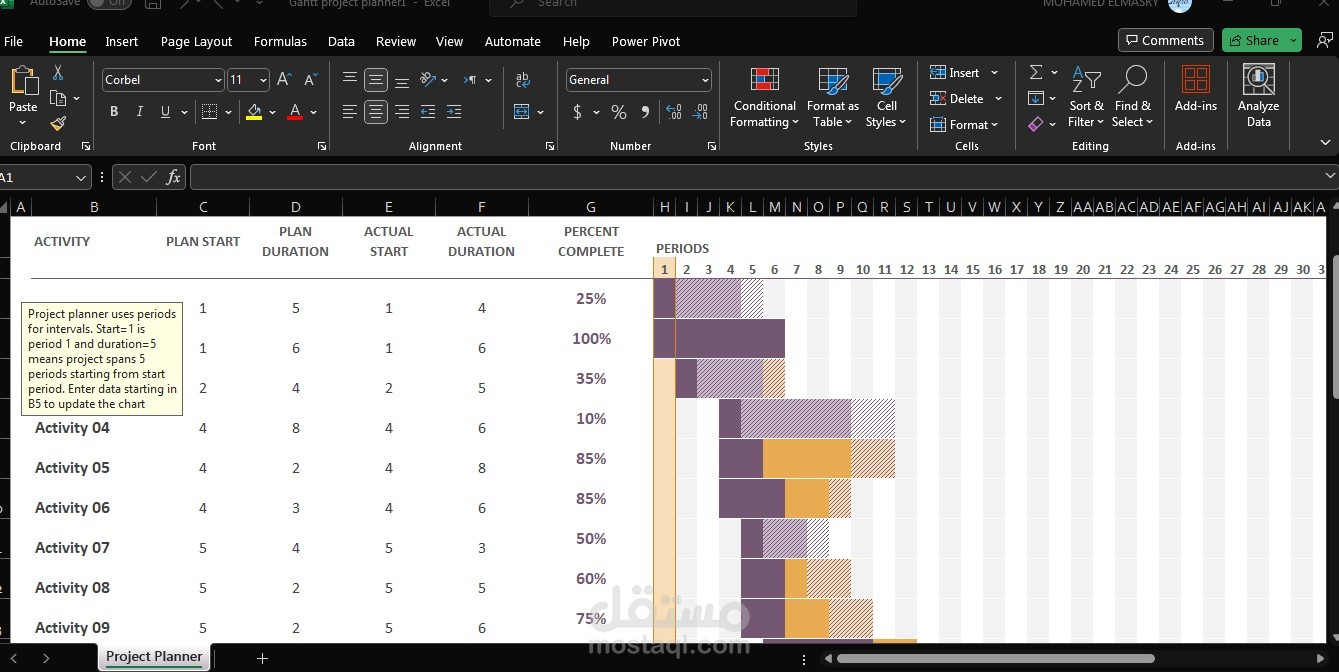The height and width of the screenshot is (672, 1339).
Task: Expand Format as Table menu
Action: (832, 97)
